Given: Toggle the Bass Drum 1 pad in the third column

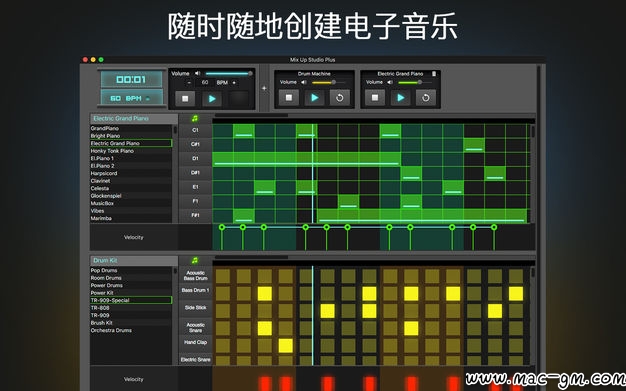Looking at the screenshot, I should coord(264,294).
